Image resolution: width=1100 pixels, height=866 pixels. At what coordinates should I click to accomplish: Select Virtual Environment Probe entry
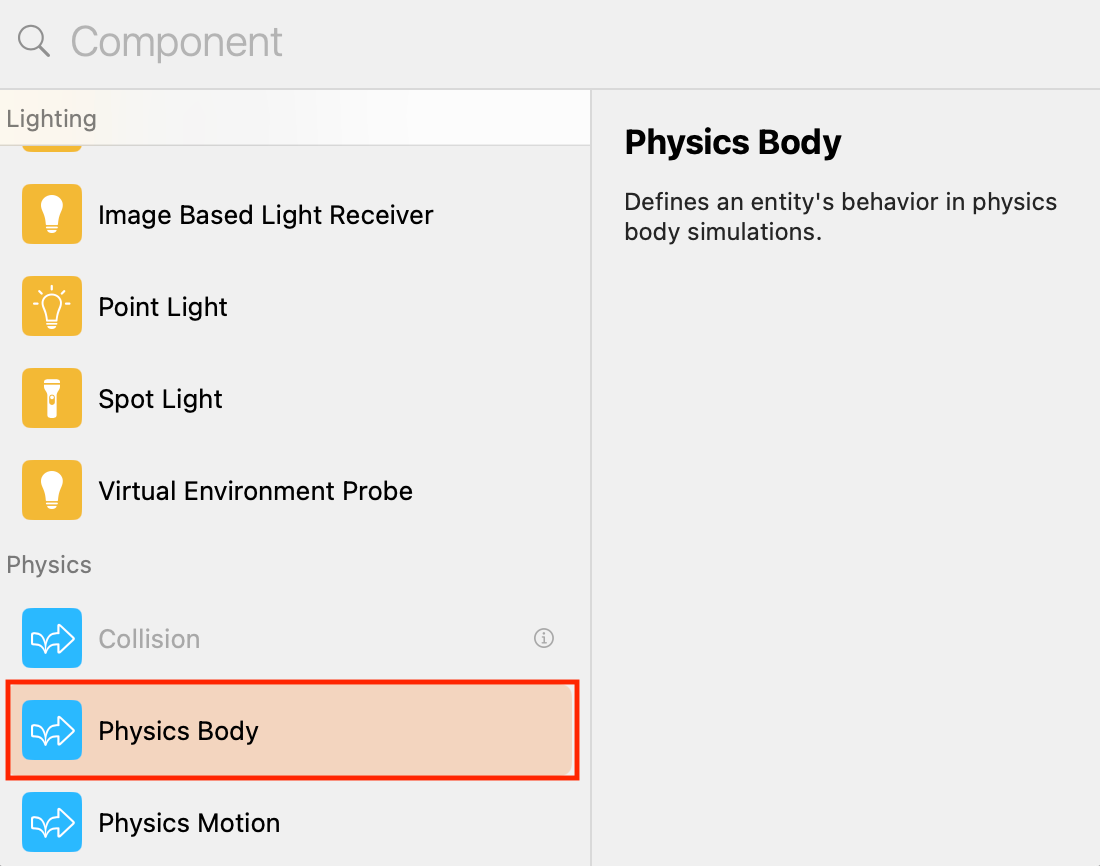pyautogui.click(x=255, y=491)
